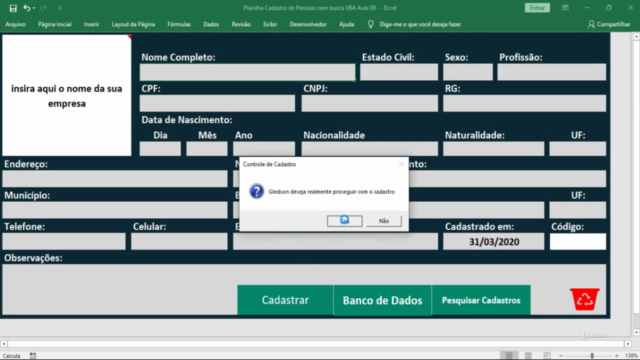This screenshot has width=640, height=360.
Task: Click the CNPJ input field
Action: [369, 103]
